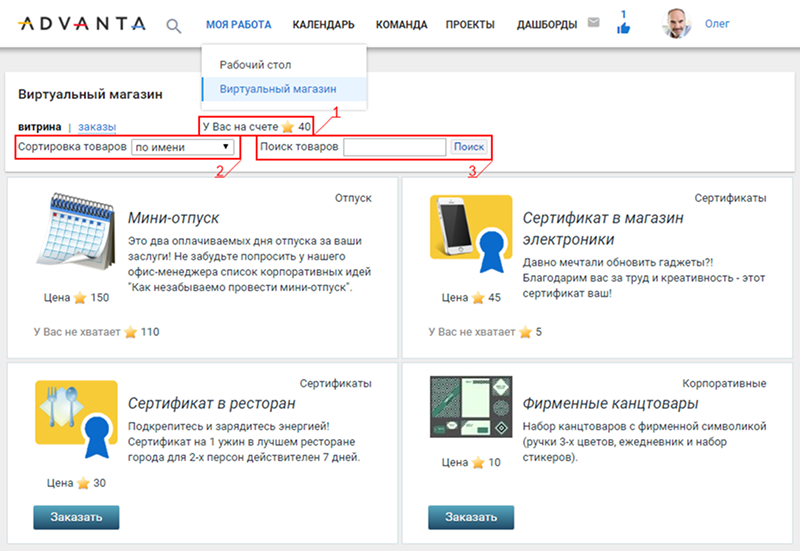This screenshot has height=551, width=800.
Task: Open the ДАШБОРДЫ menu
Action: [547, 24]
